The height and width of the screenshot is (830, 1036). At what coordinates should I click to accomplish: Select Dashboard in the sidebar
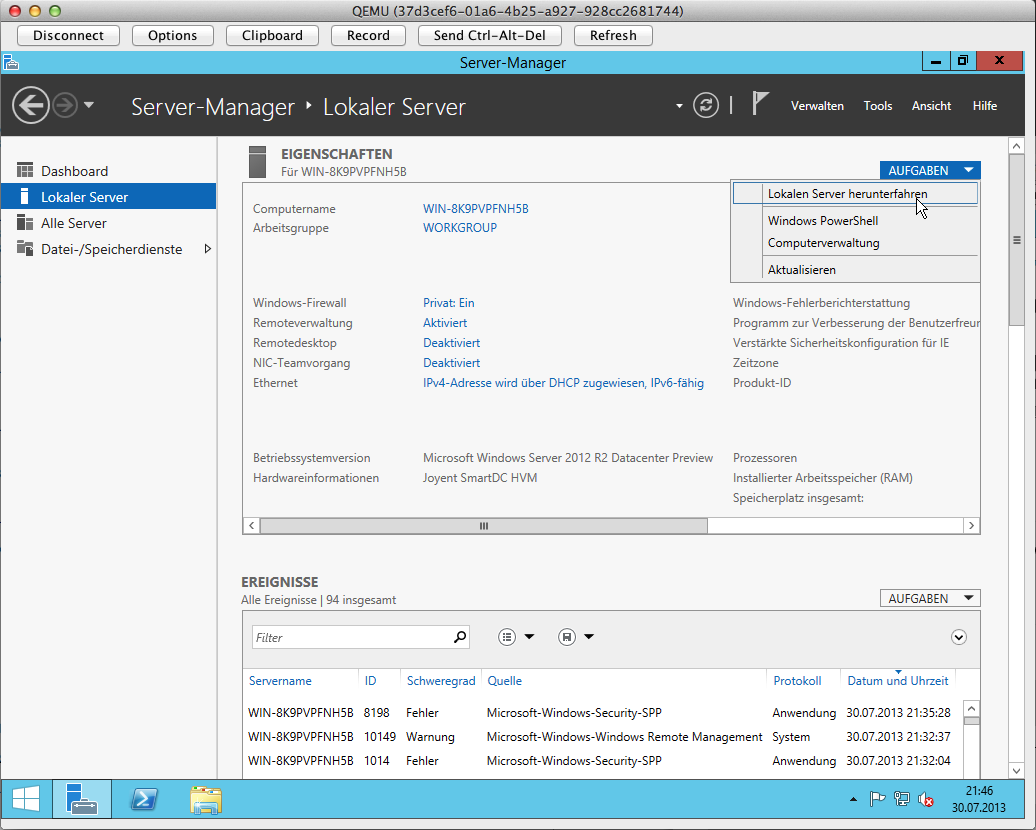tap(108, 171)
